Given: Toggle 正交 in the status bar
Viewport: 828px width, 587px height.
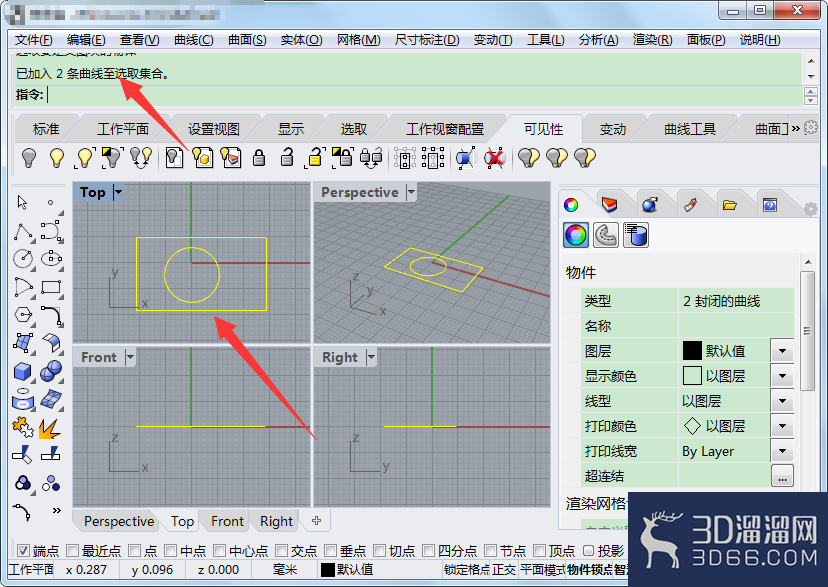Looking at the screenshot, I should (504, 570).
